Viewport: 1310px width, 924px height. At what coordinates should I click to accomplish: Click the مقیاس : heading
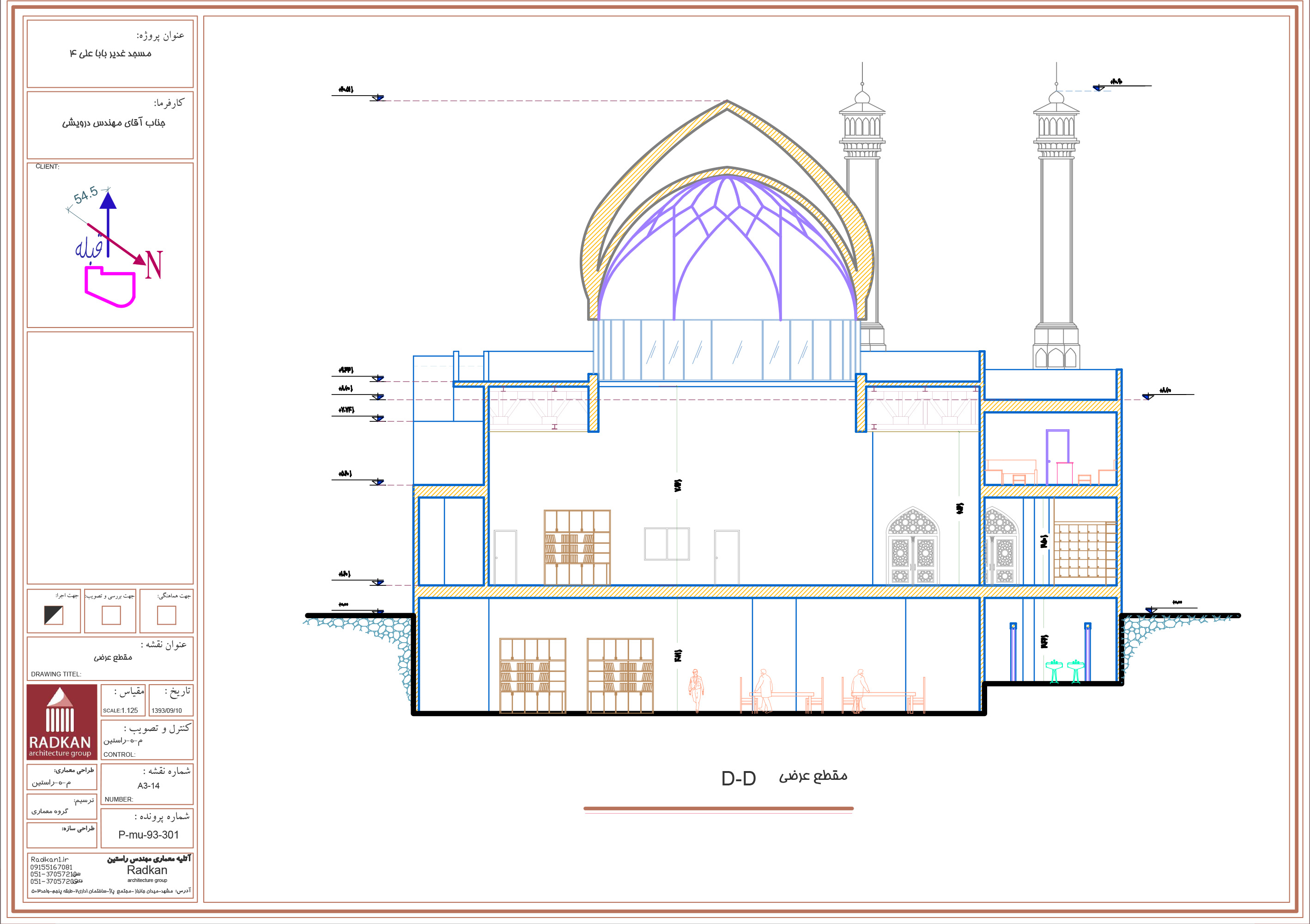click(x=129, y=691)
